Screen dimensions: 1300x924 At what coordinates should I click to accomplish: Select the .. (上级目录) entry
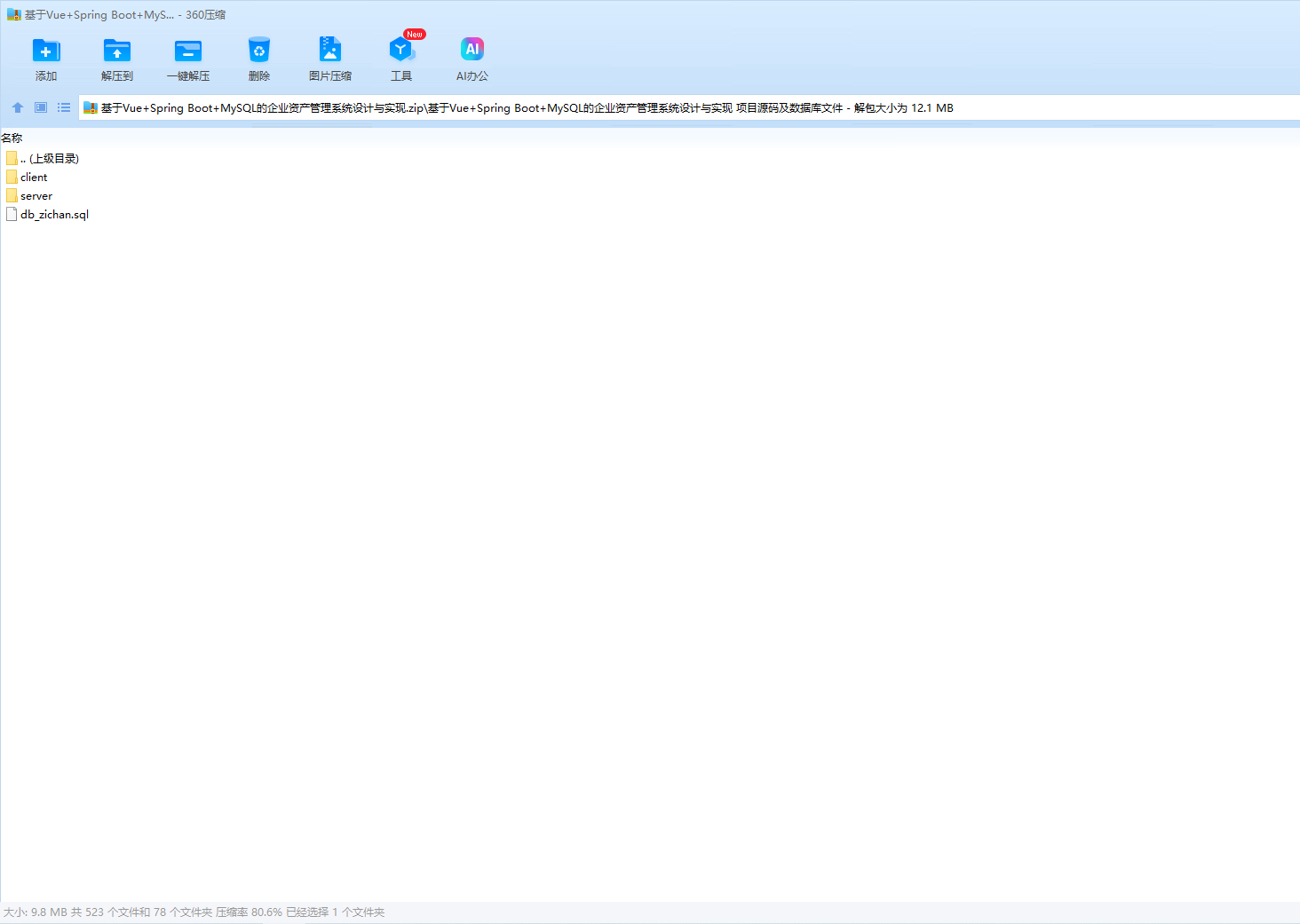click(x=50, y=159)
